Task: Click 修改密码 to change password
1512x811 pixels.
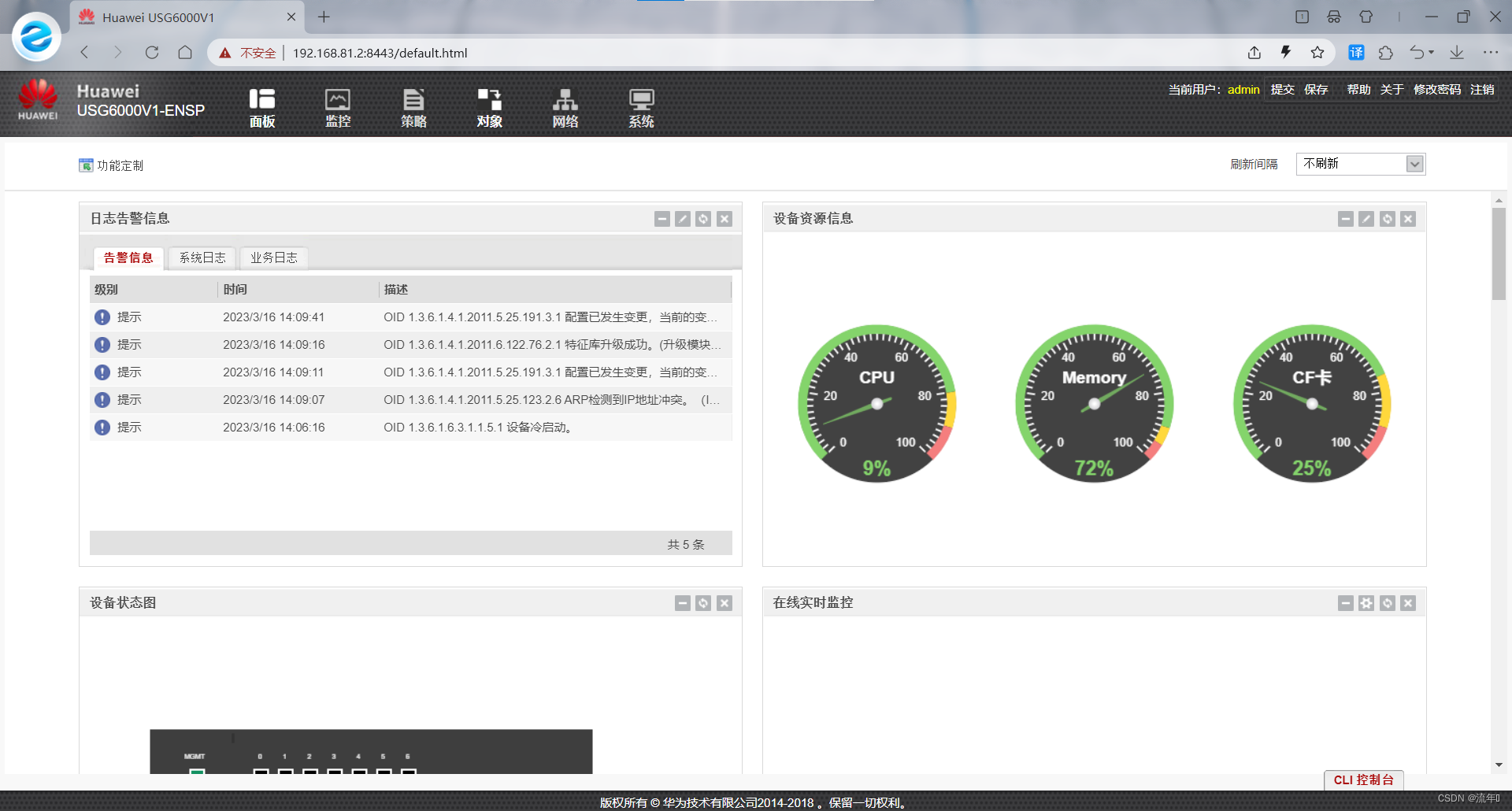Action: 1437,90
